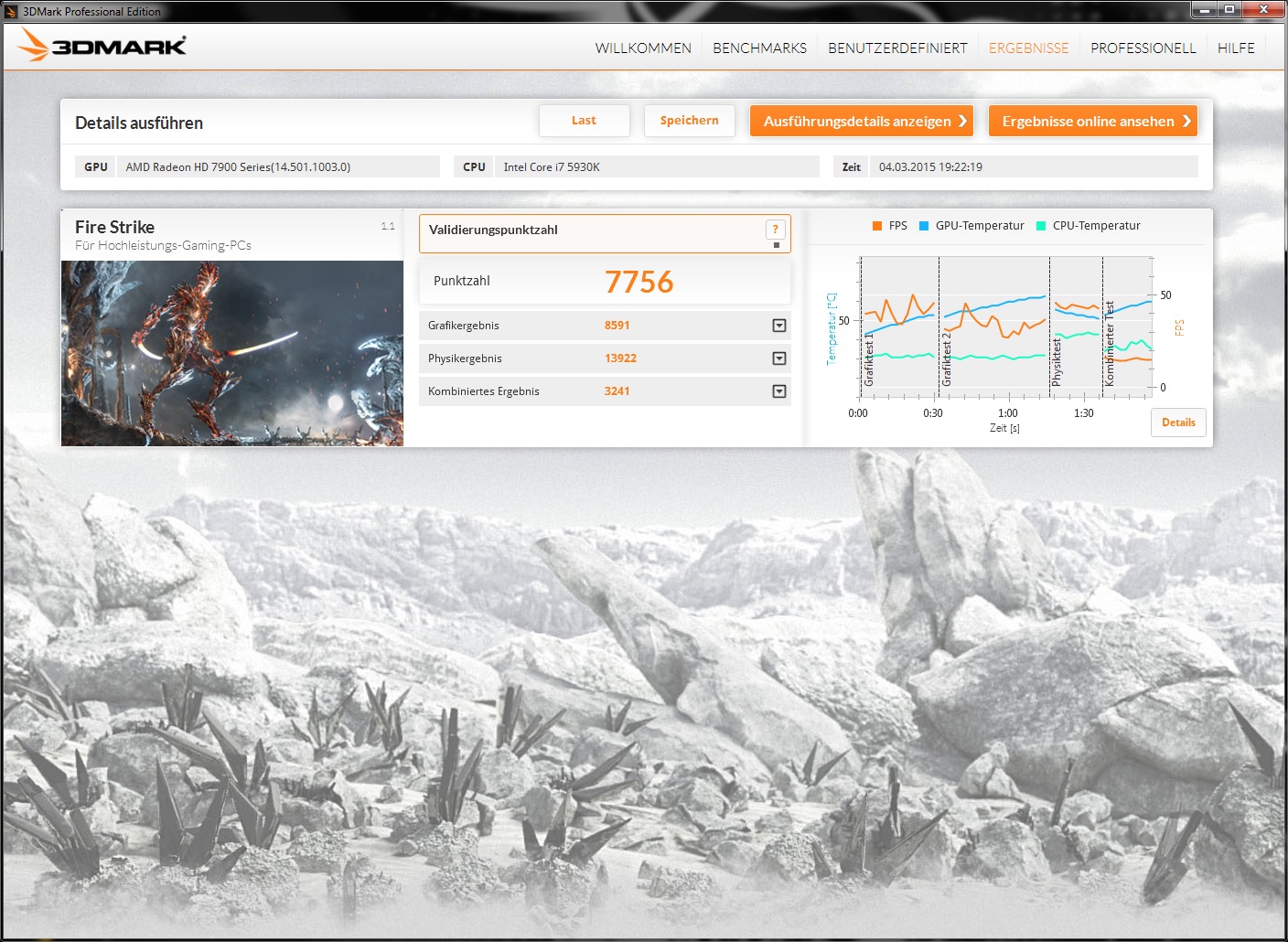Open the WILLKOMMEN tab
This screenshot has height=942, width=1288.
click(643, 48)
